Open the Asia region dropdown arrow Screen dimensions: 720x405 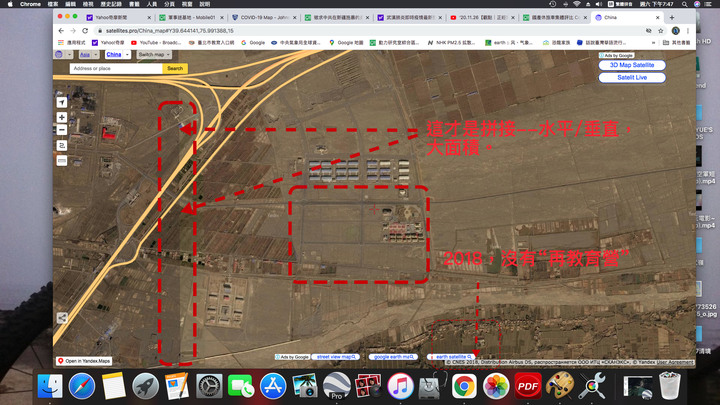(96, 54)
